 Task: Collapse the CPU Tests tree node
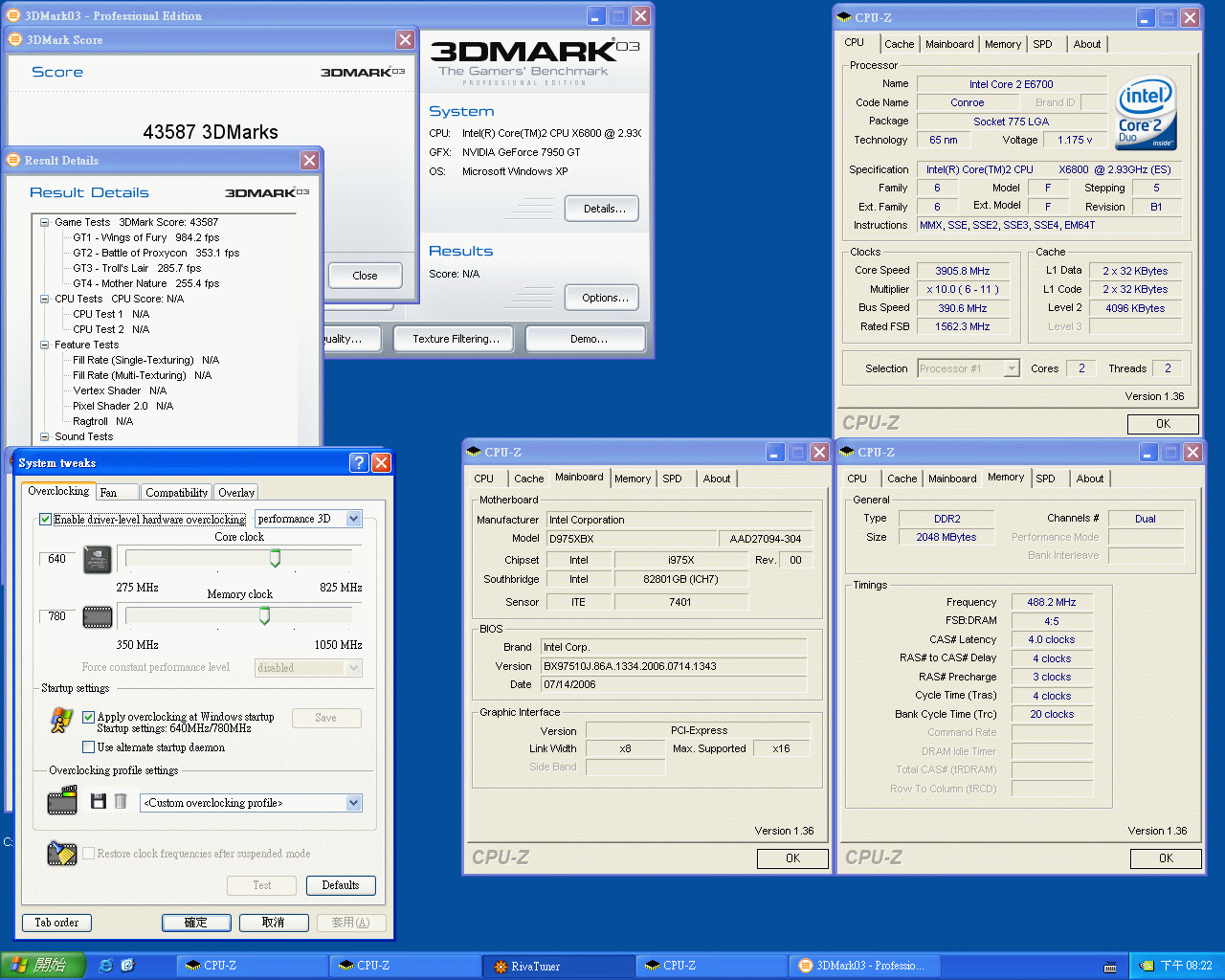tap(44, 299)
